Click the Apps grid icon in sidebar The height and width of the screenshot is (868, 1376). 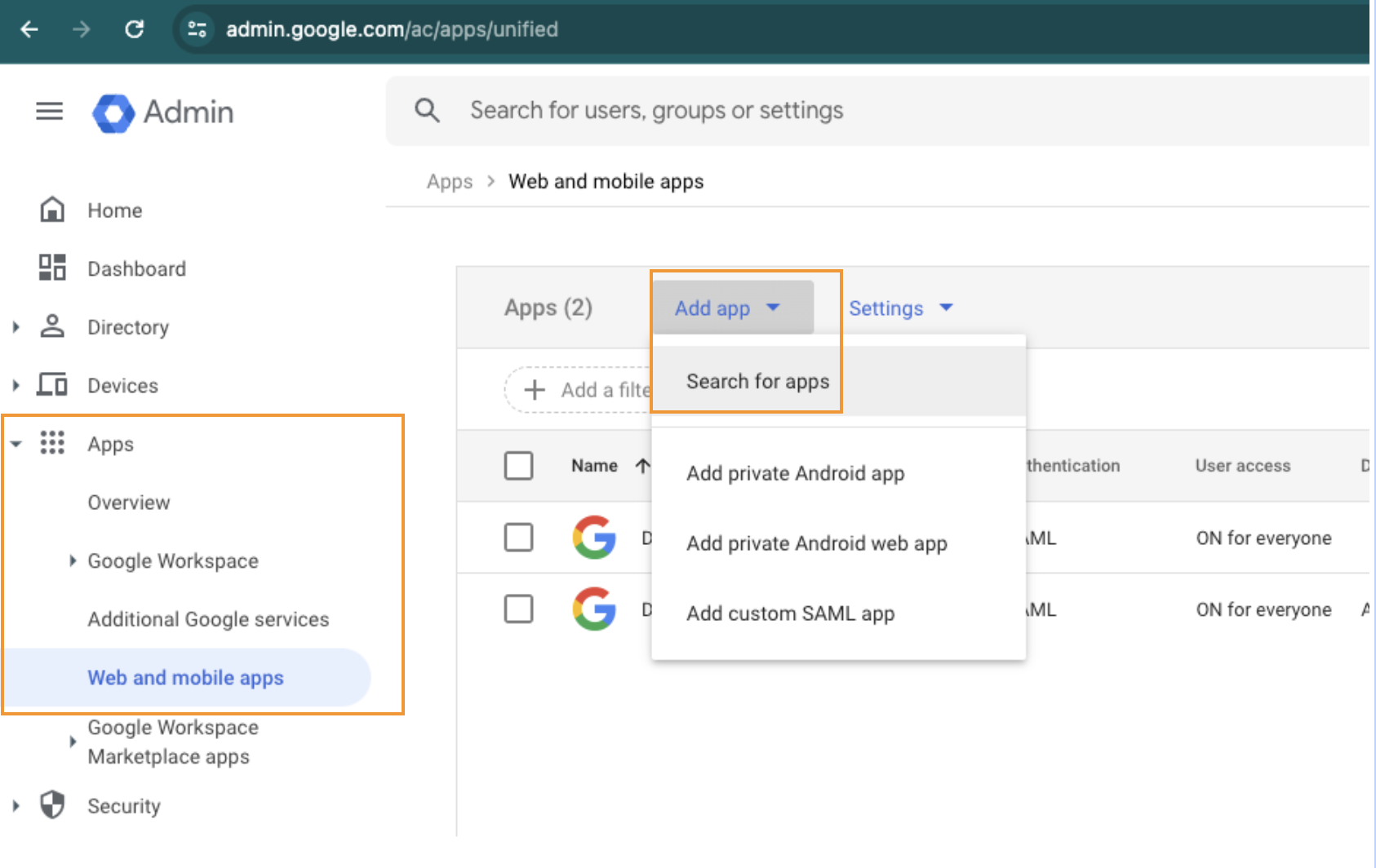[52, 443]
